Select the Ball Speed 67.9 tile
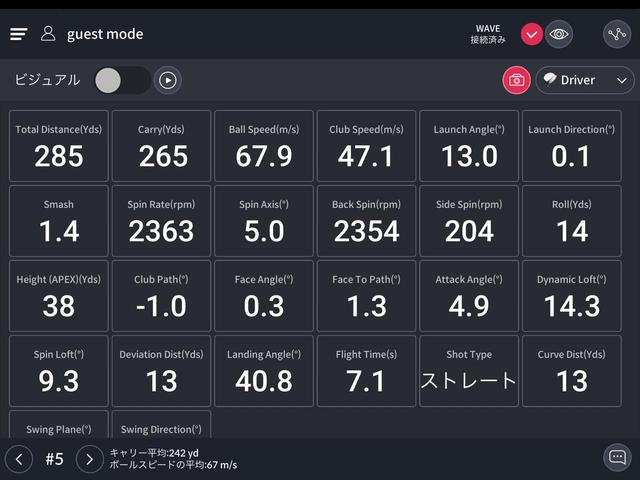The image size is (640, 480). (264, 146)
